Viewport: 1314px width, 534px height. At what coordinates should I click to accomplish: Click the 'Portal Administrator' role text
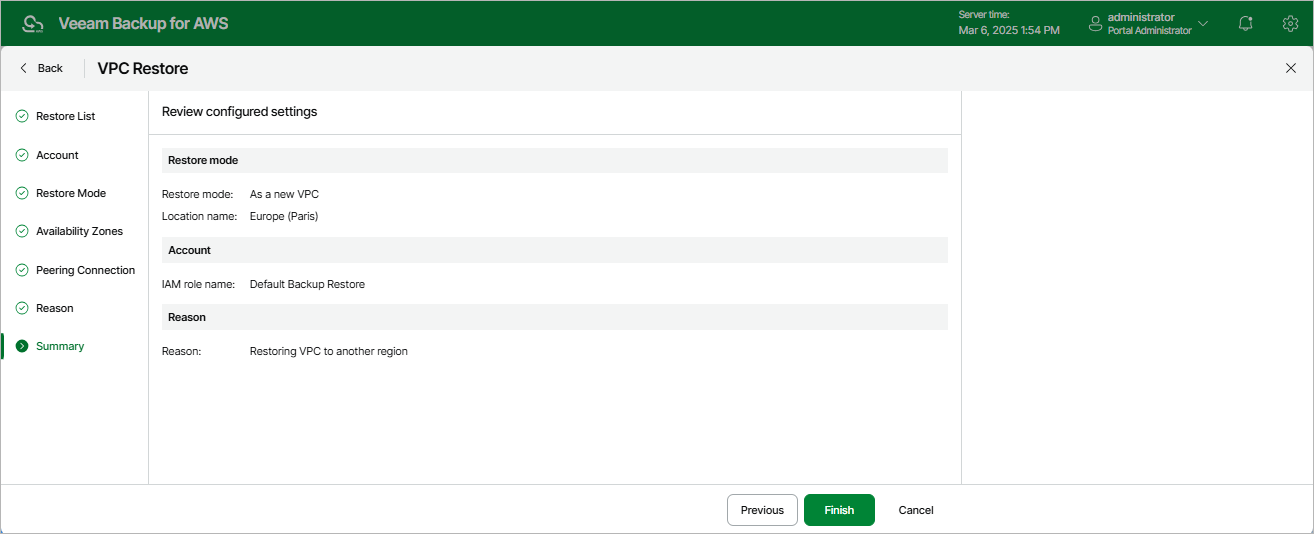[1149, 31]
